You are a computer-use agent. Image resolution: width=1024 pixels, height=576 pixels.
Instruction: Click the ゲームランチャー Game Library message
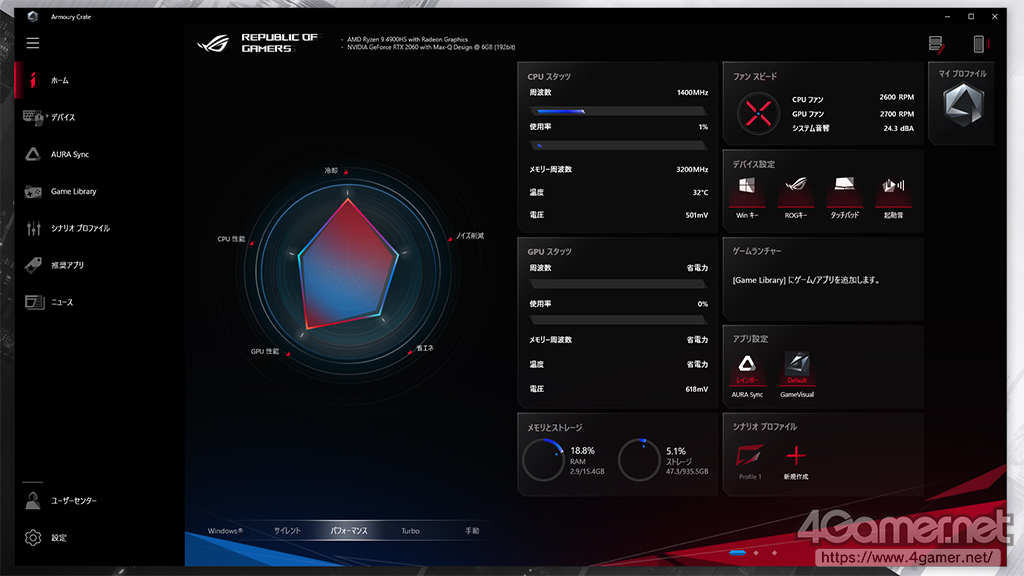(807, 280)
